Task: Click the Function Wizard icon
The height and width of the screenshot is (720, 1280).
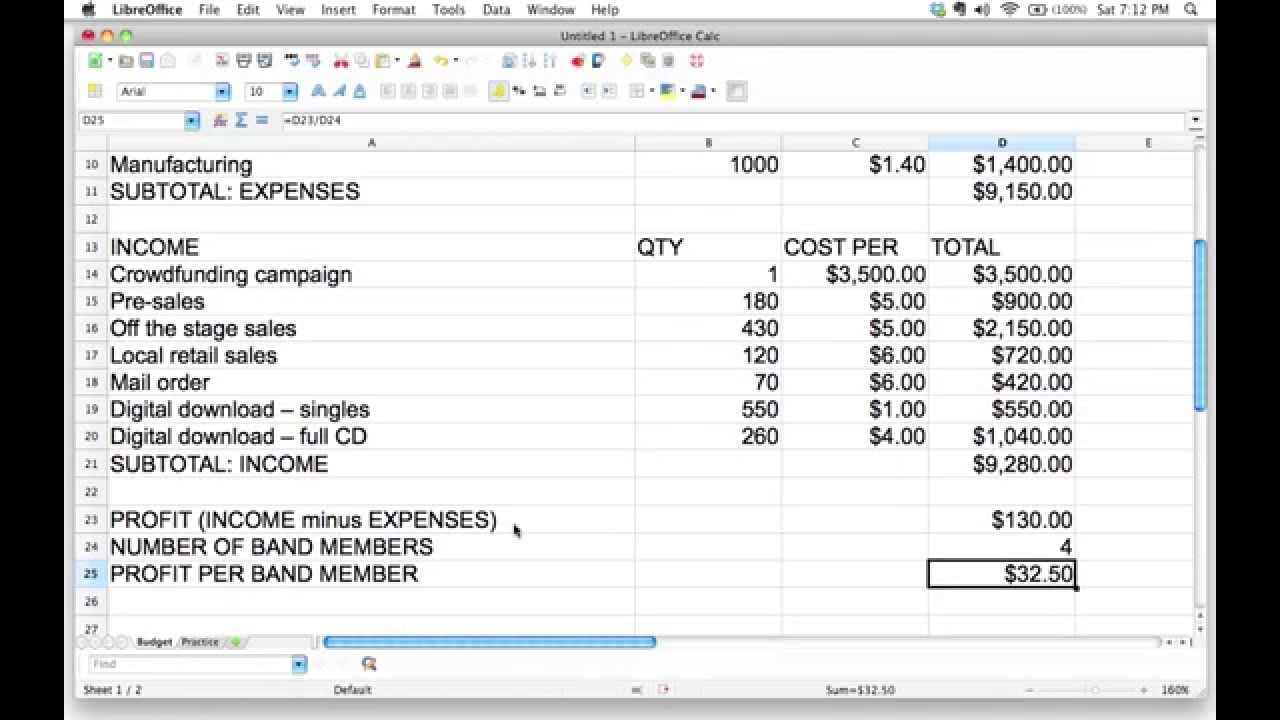Action: coord(219,120)
